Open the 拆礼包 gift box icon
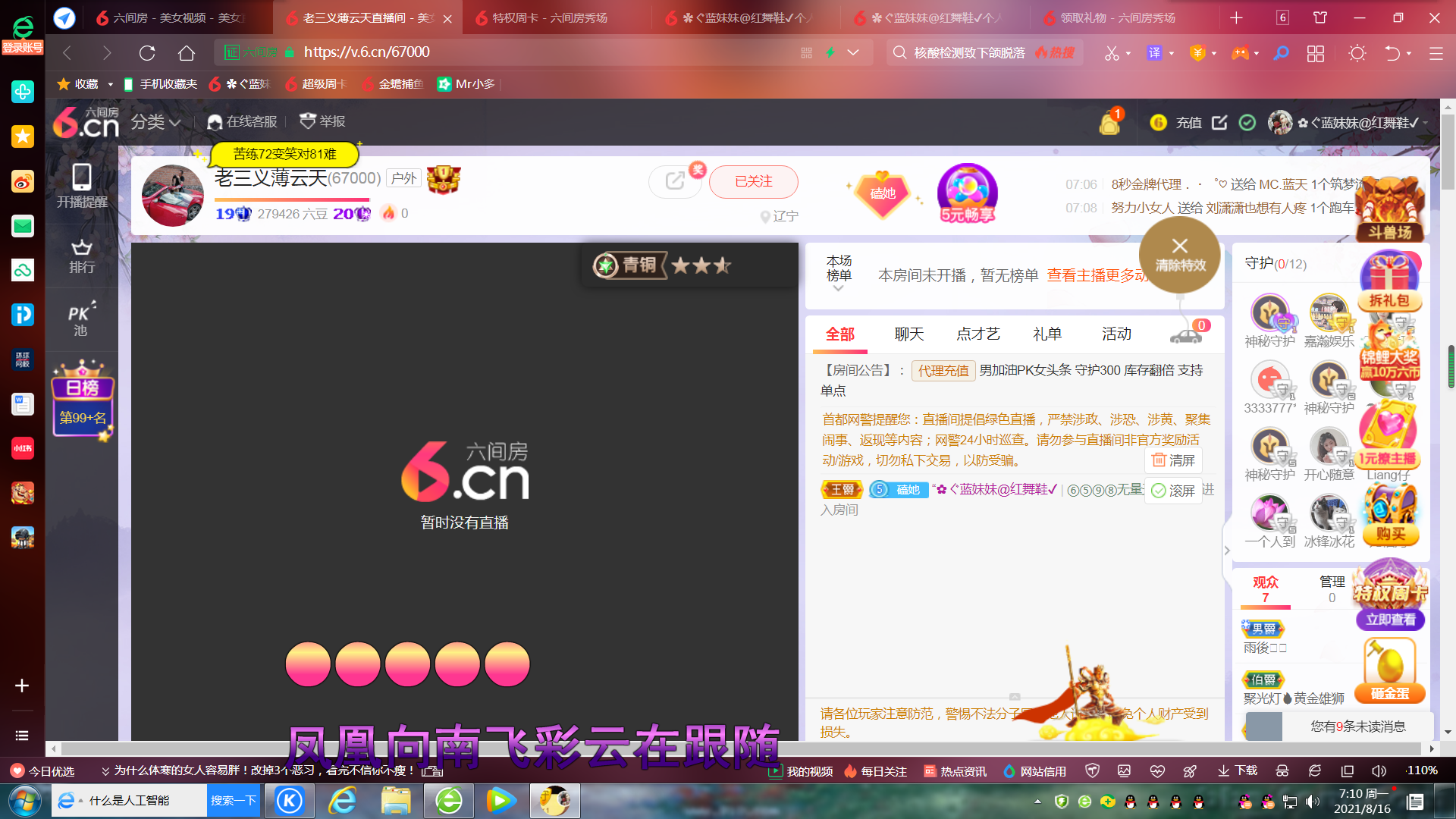 [1389, 281]
